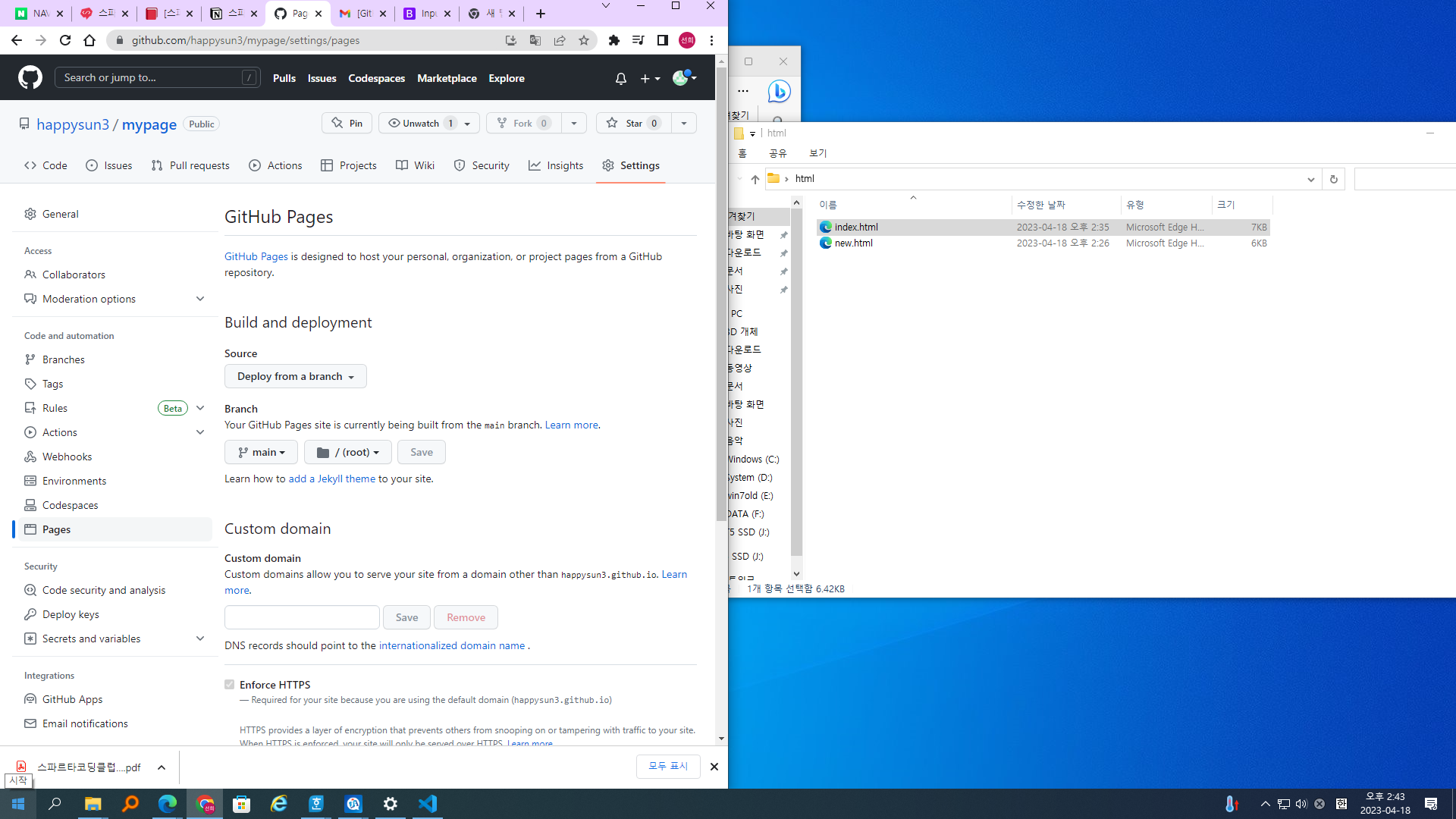This screenshot has height=819, width=1456.
Task: Click the Chrome reload page icon
Action: (x=65, y=40)
